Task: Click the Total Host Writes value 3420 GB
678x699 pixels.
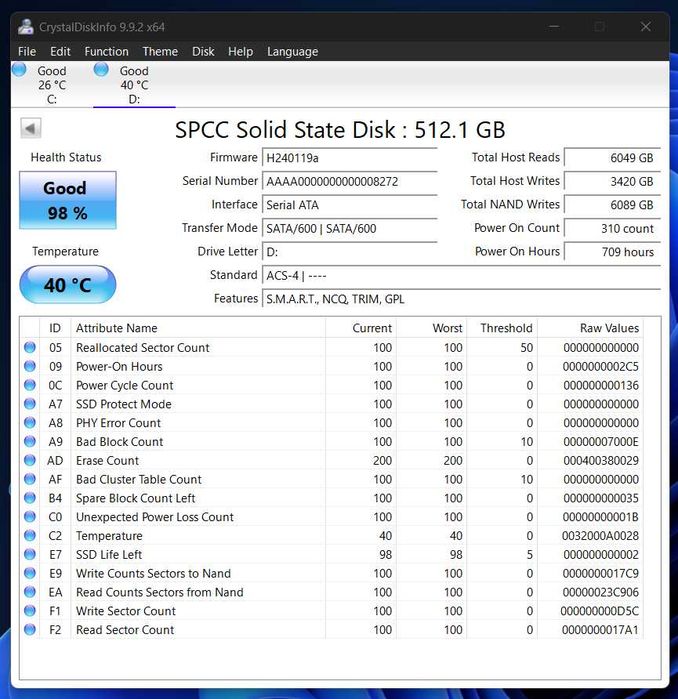Action: point(612,181)
